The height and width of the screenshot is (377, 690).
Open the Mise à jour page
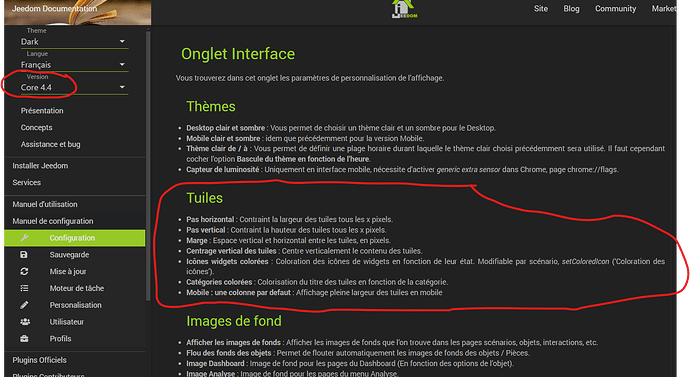(x=68, y=271)
